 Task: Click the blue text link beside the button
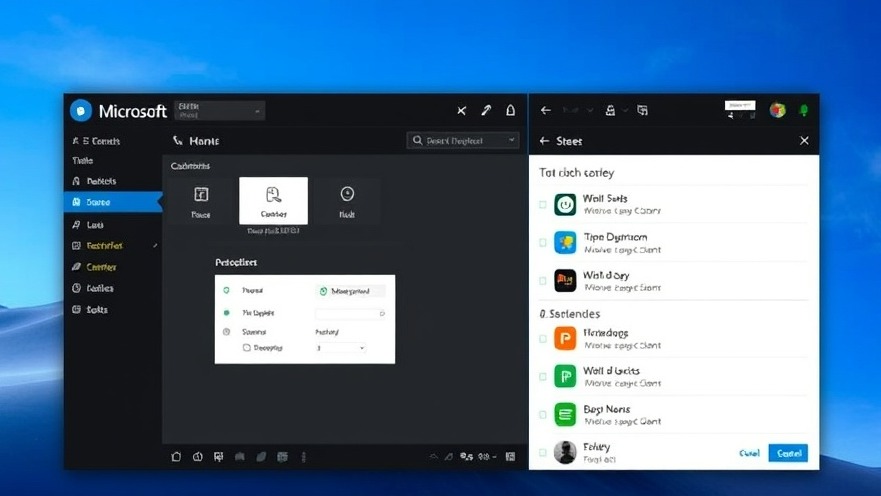pyautogui.click(x=750, y=453)
